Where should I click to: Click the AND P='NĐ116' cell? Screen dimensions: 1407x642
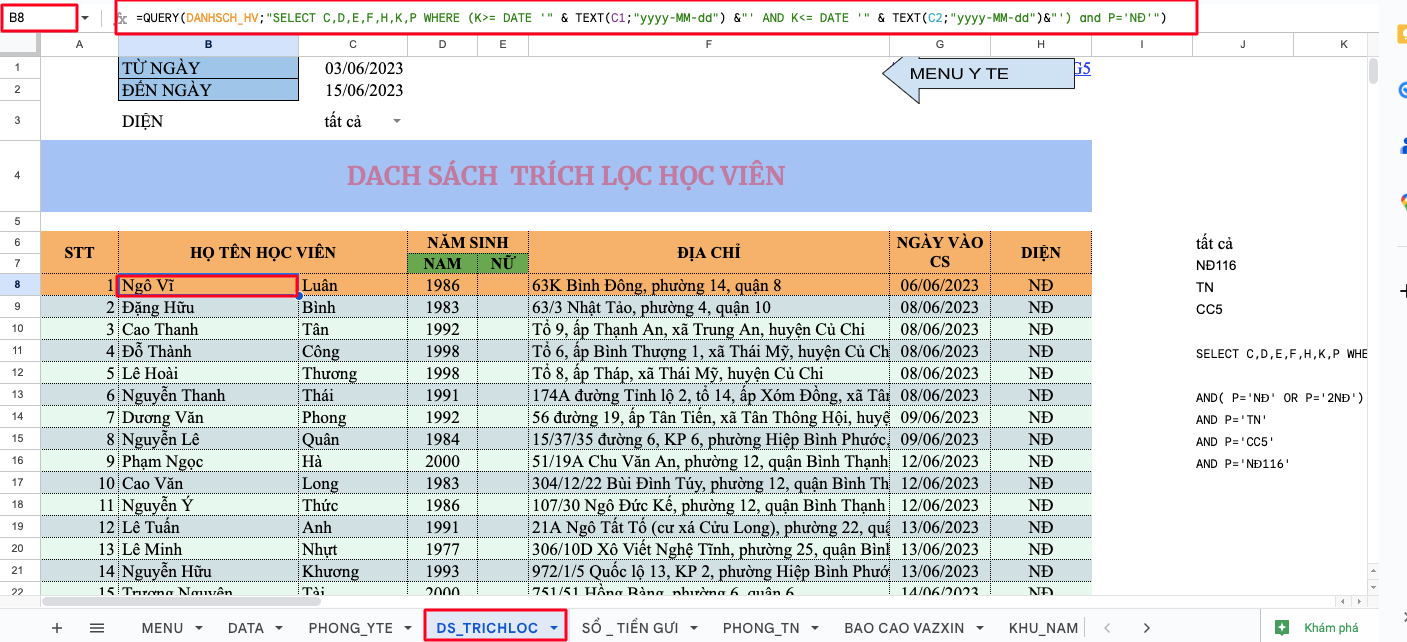pyautogui.click(x=1243, y=464)
